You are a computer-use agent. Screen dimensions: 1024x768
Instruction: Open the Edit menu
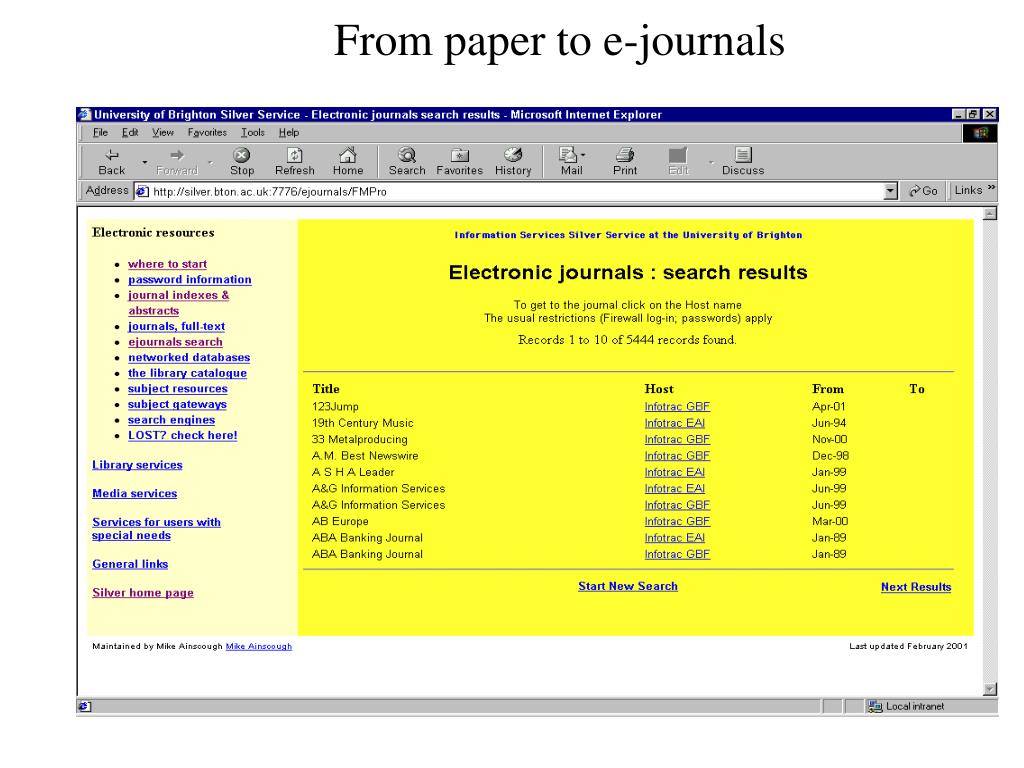(x=130, y=133)
